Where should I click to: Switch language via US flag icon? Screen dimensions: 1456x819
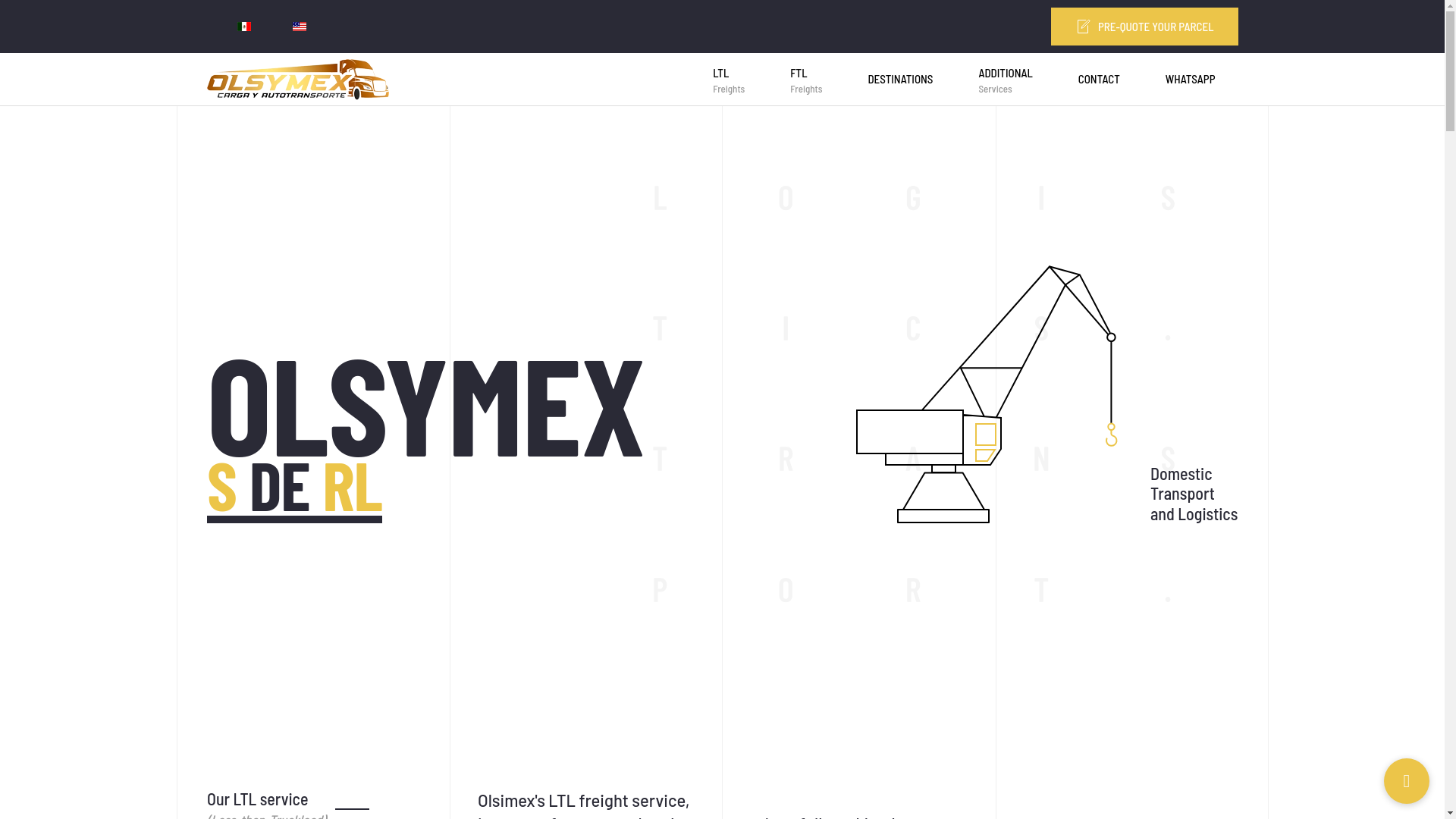pos(300,27)
